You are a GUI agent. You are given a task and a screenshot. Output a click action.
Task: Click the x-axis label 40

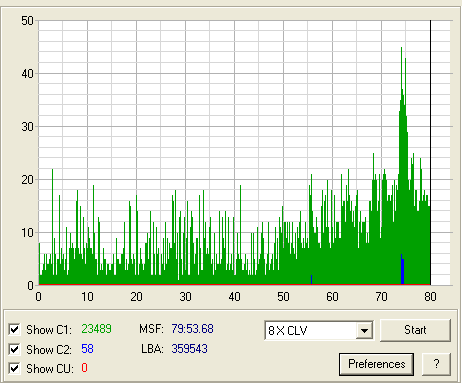pyautogui.click(x=234, y=297)
